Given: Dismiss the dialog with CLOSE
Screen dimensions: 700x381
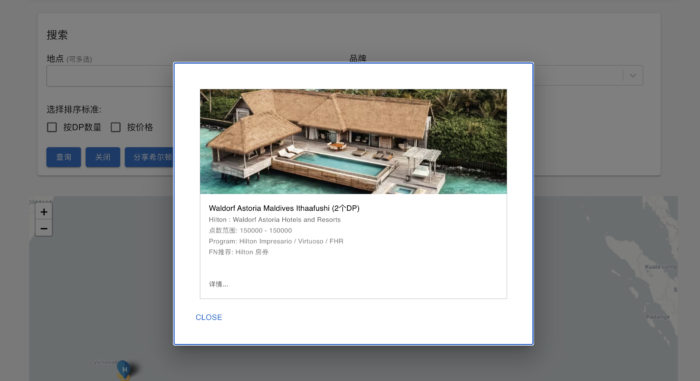Looking at the screenshot, I should tap(208, 317).
